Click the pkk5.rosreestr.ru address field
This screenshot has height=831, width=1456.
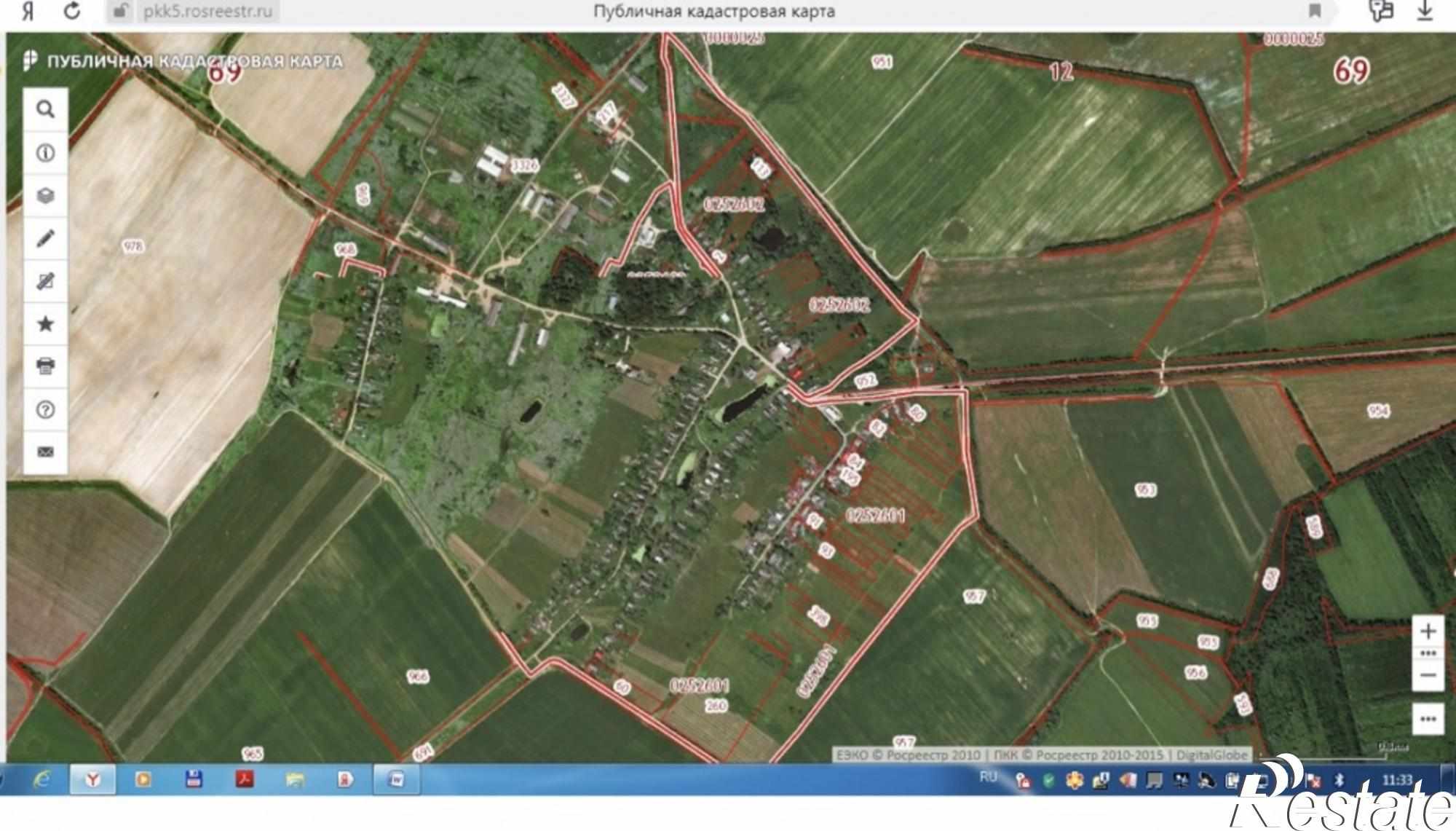pyautogui.click(x=207, y=12)
